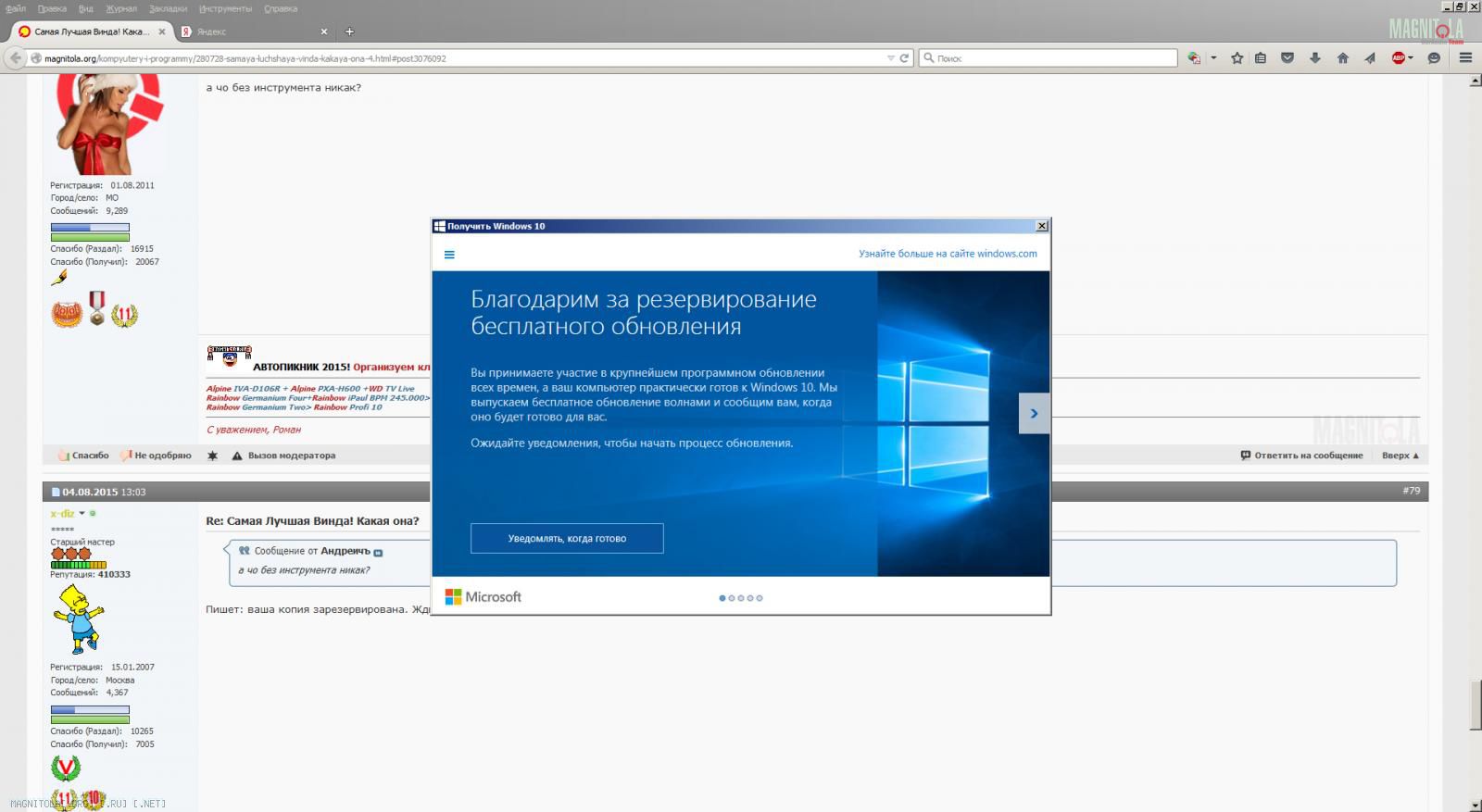Open the x-diz user profile name
This screenshot has height=812, width=1482.
coord(62,513)
